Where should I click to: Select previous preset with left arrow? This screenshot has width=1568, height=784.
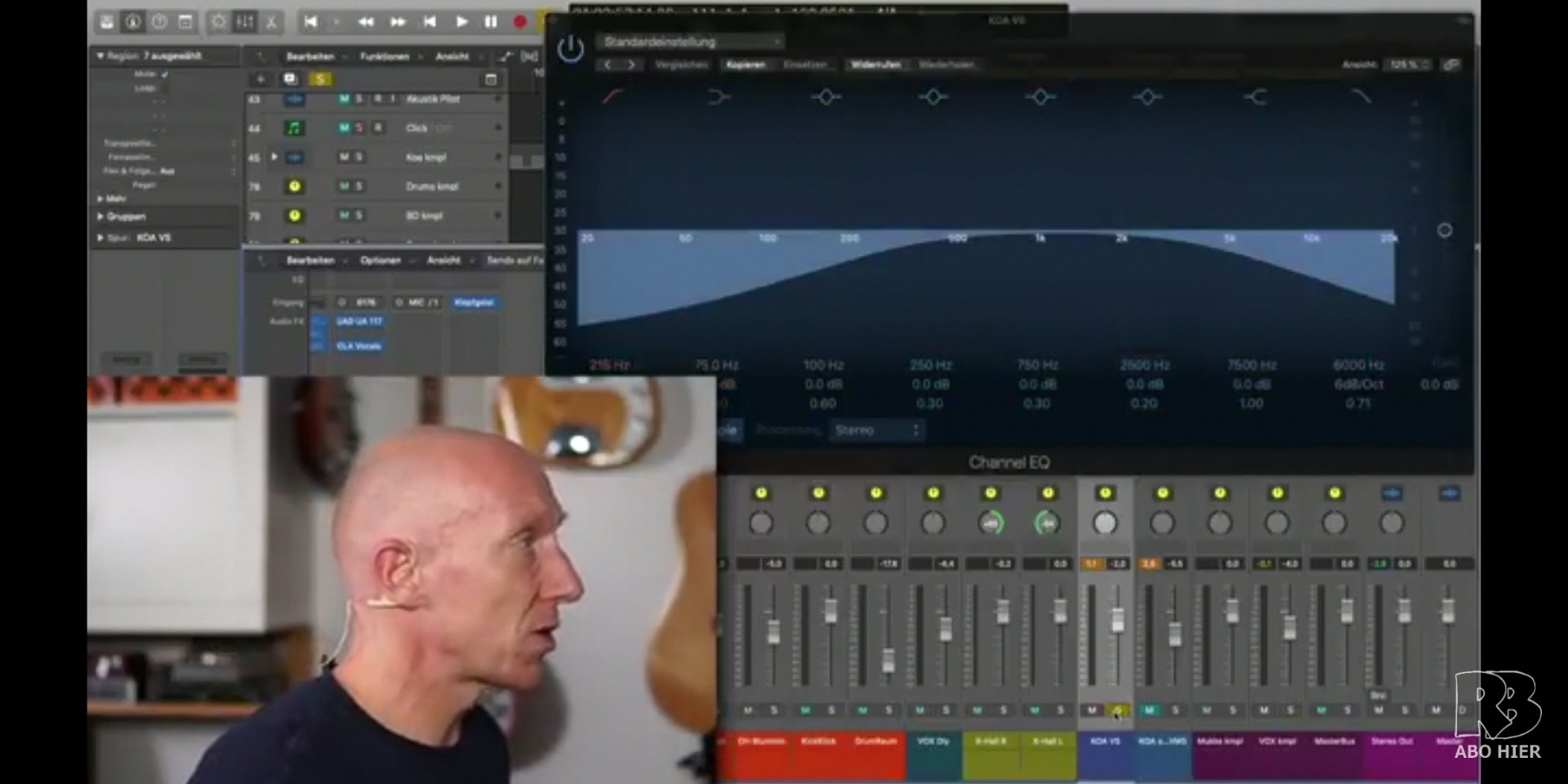pyautogui.click(x=608, y=65)
